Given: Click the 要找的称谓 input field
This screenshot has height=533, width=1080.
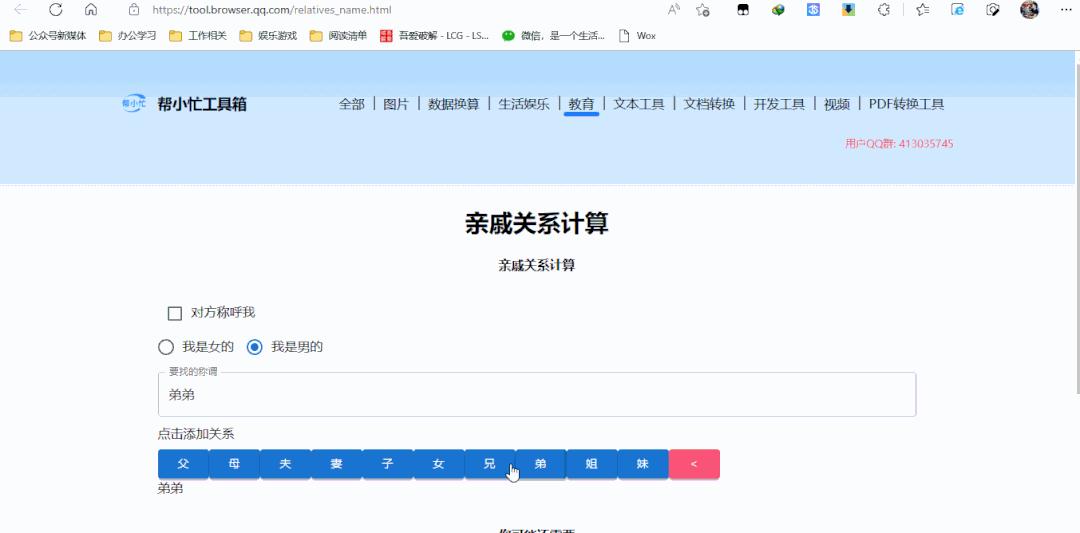Looking at the screenshot, I should pos(537,395).
